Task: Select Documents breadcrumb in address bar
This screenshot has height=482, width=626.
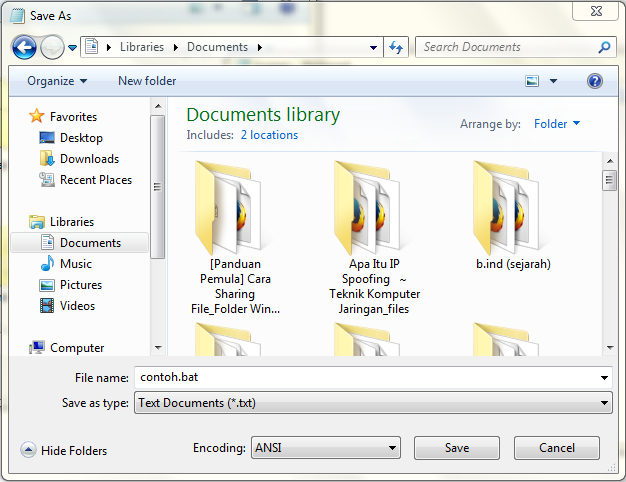Action: pos(218,47)
